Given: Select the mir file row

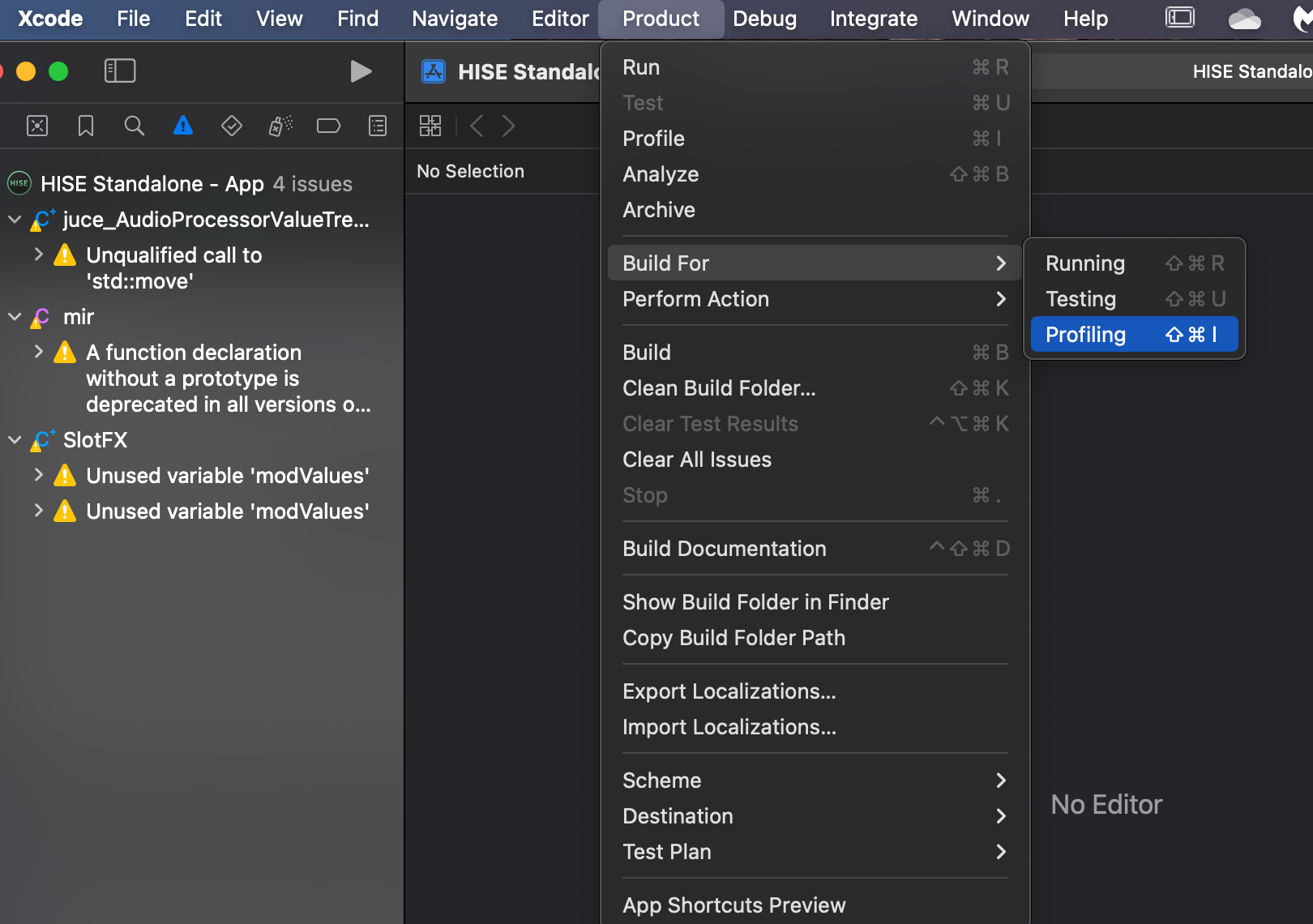Looking at the screenshot, I should coord(202,317).
